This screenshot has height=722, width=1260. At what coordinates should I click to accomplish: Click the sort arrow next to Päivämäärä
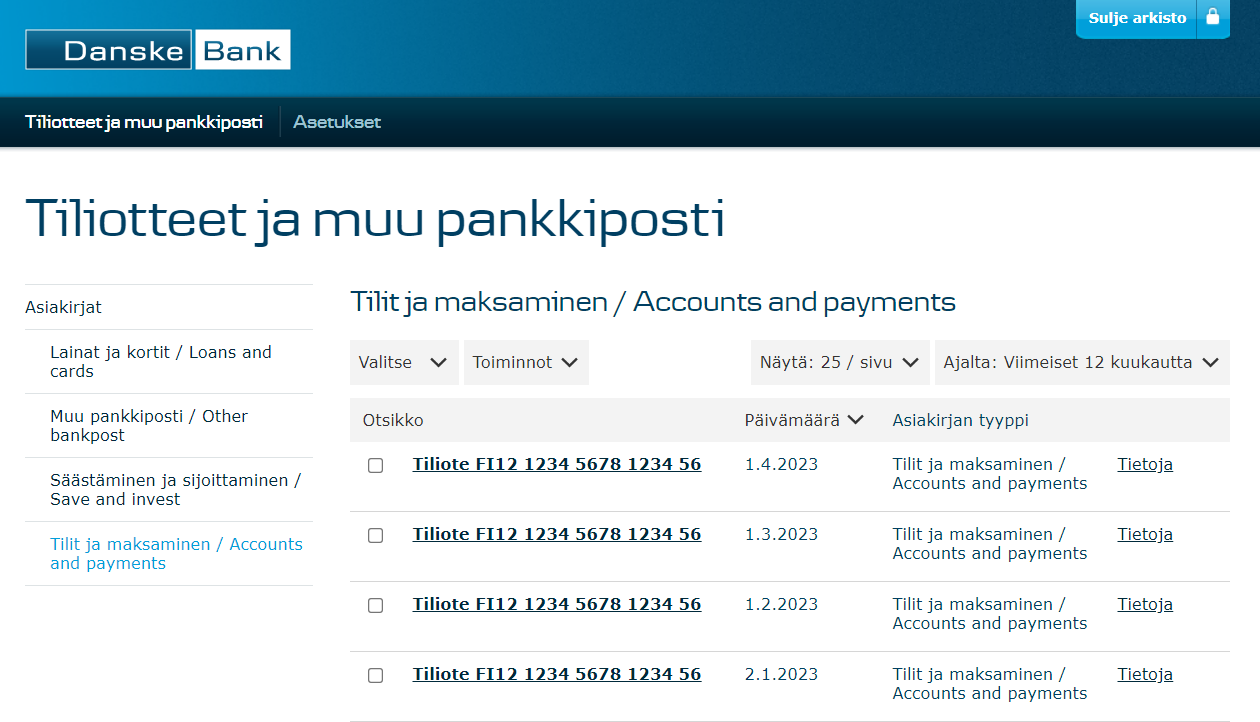(857, 420)
